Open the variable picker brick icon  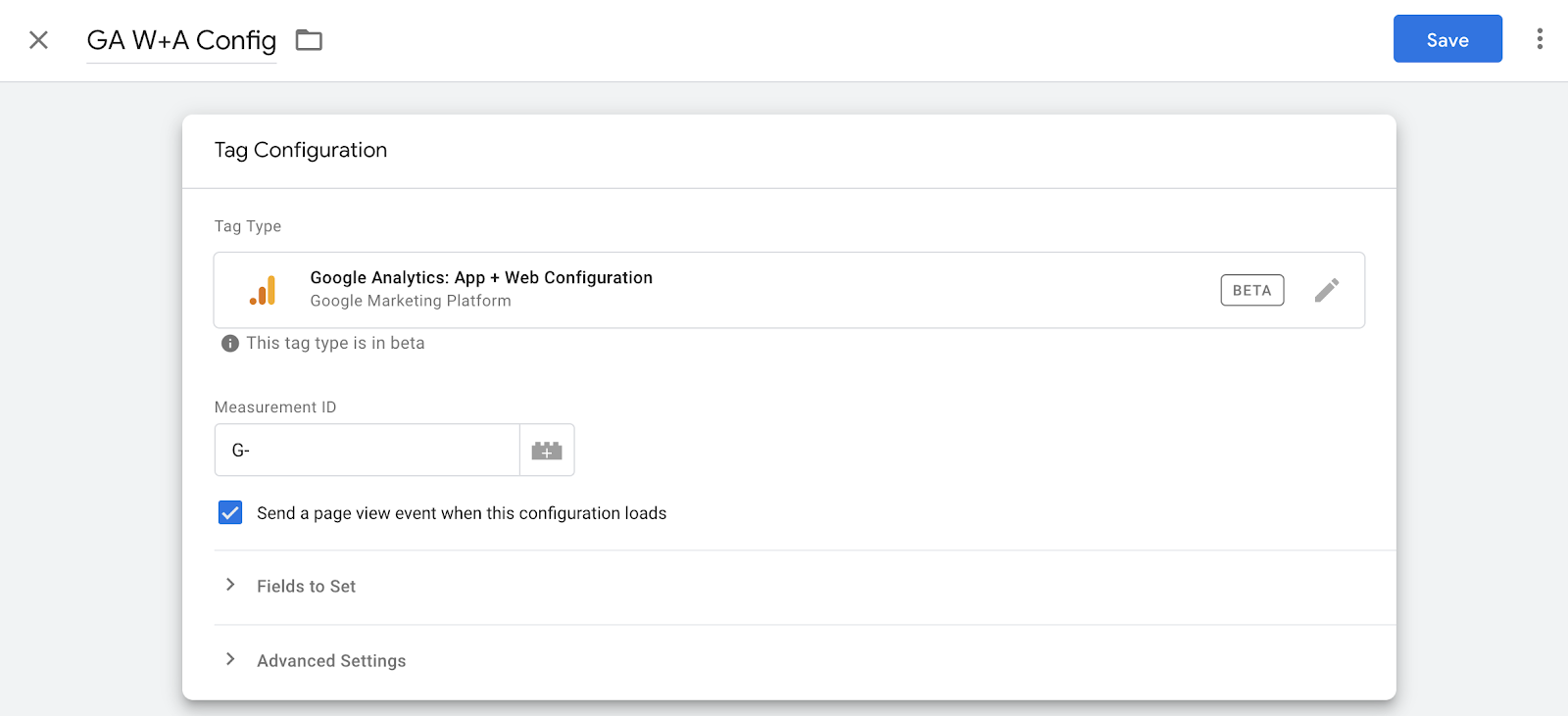point(547,451)
